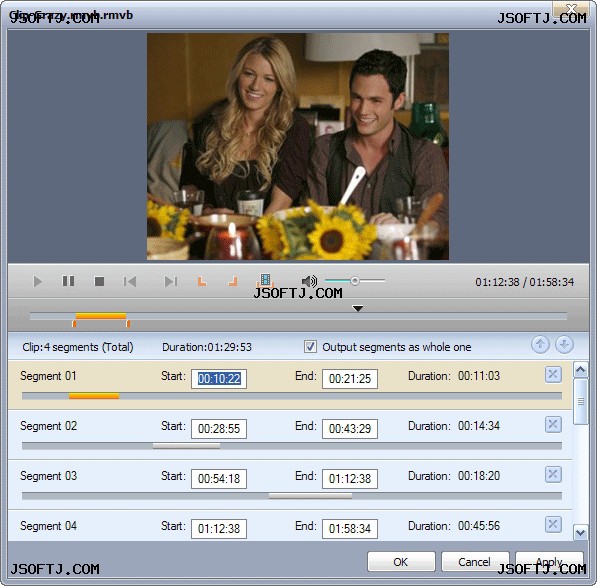Set segment start point marker icon
The height and width of the screenshot is (586, 597).
[202, 281]
